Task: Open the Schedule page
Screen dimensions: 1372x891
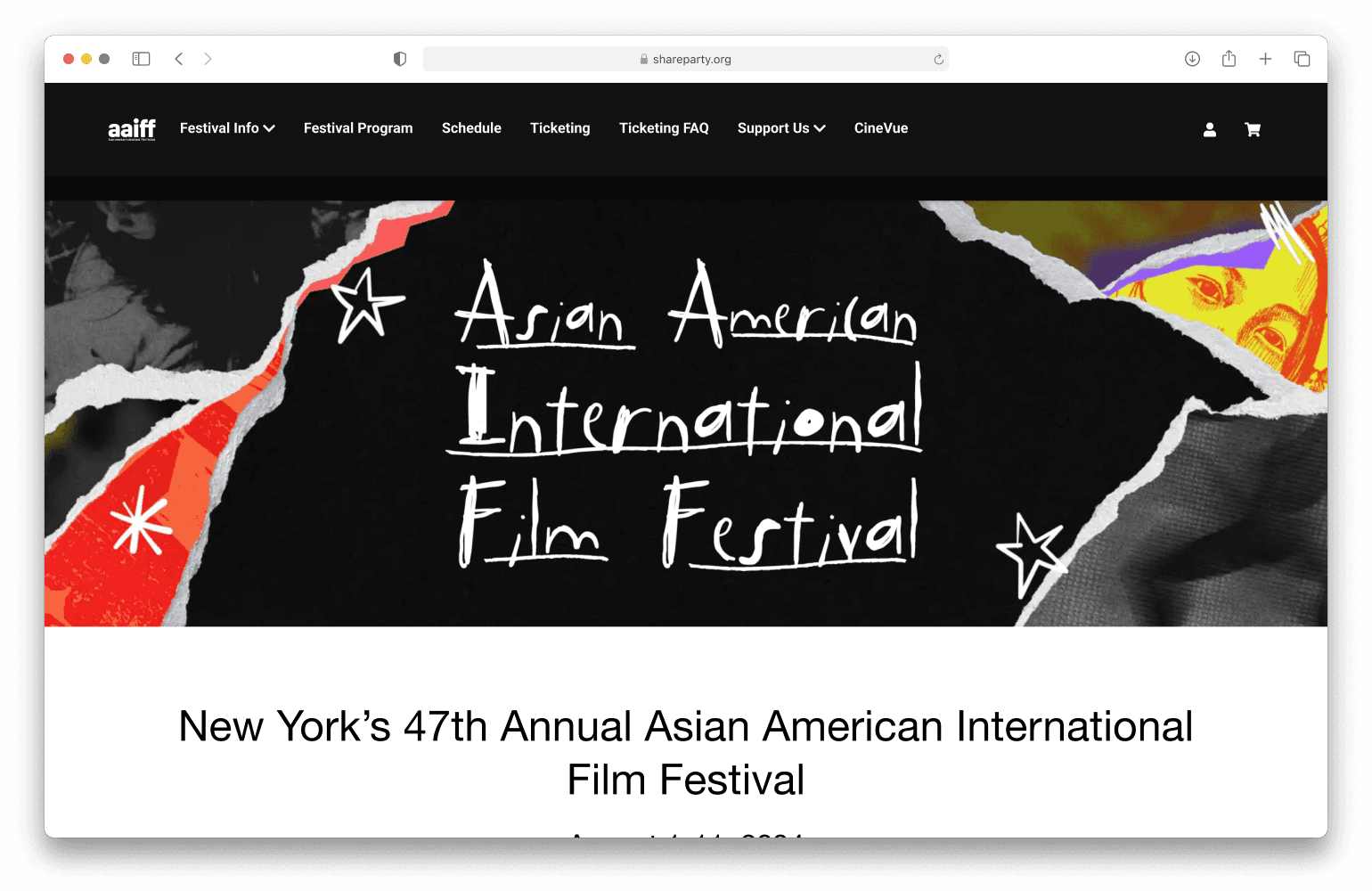Action: pos(471,128)
